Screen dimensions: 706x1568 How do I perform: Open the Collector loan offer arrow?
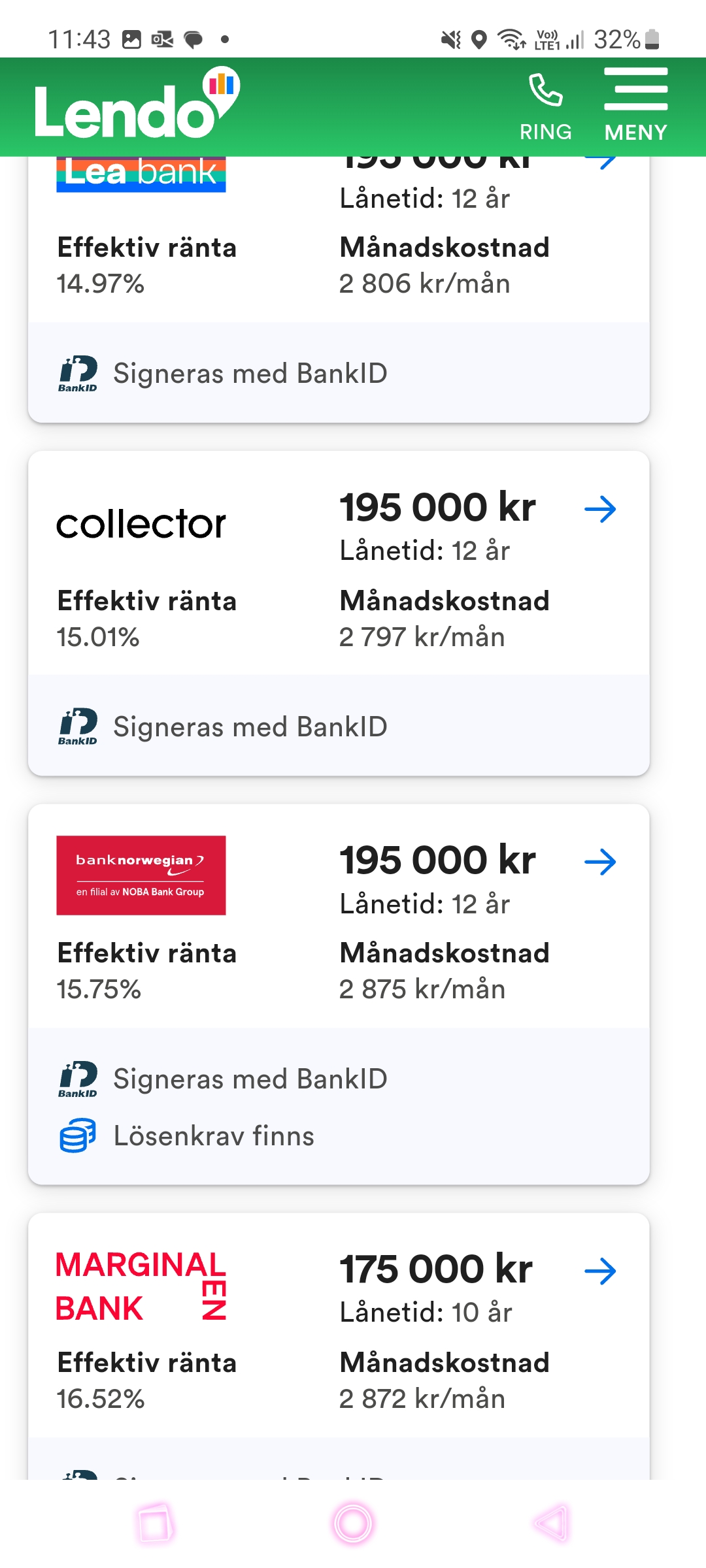(600, 510)
